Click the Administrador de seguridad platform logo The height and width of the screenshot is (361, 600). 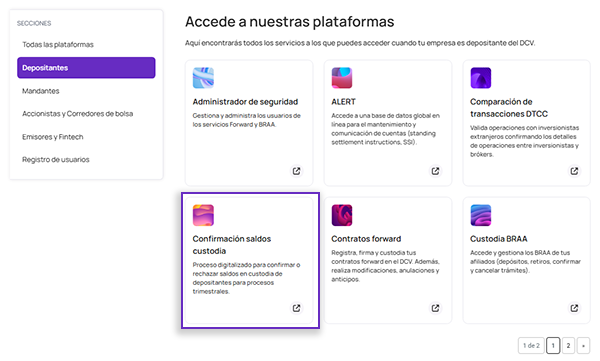pyautogui.click(x=203, y=78)
